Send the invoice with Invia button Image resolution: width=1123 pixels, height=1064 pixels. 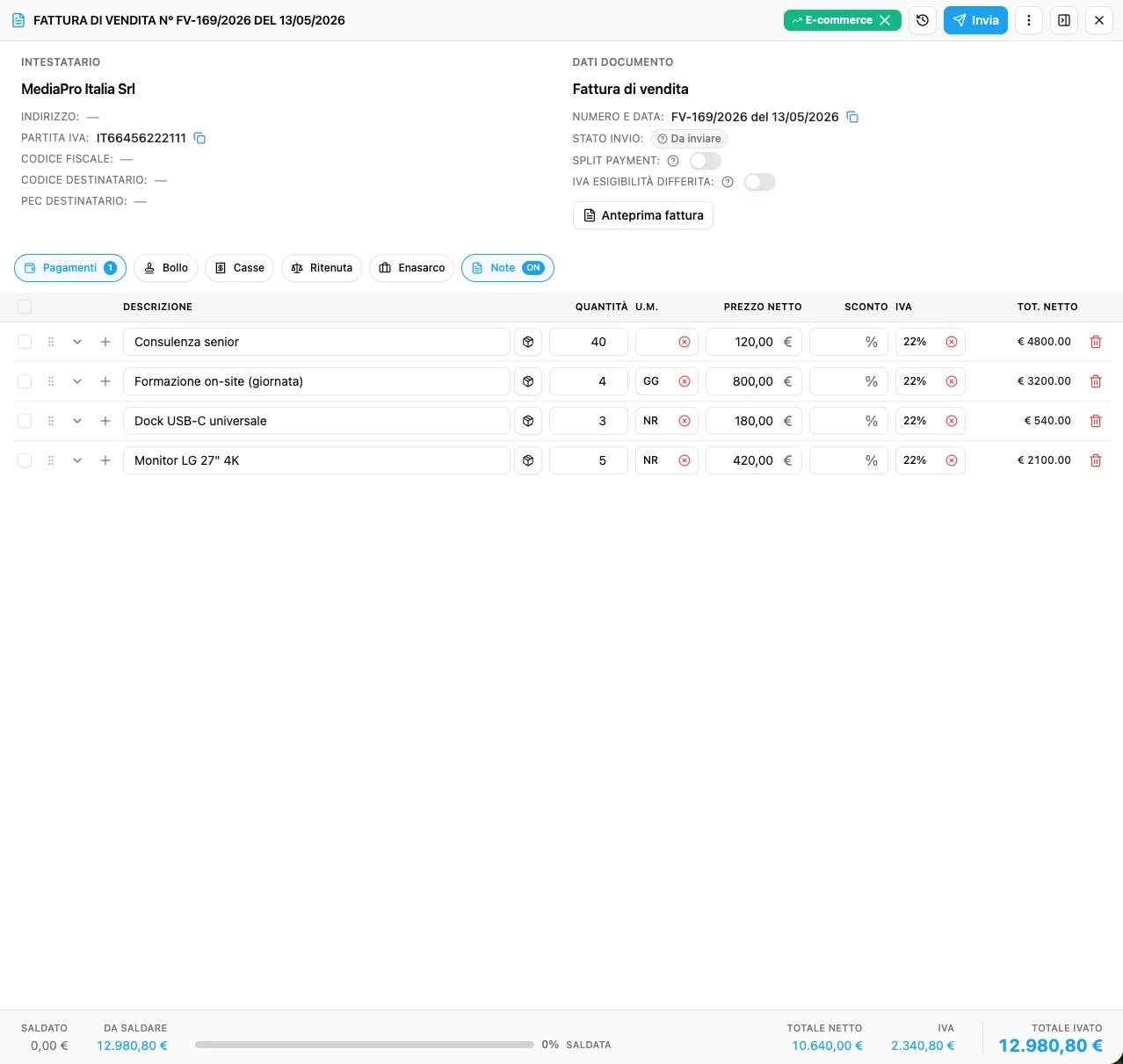[975, 20]
